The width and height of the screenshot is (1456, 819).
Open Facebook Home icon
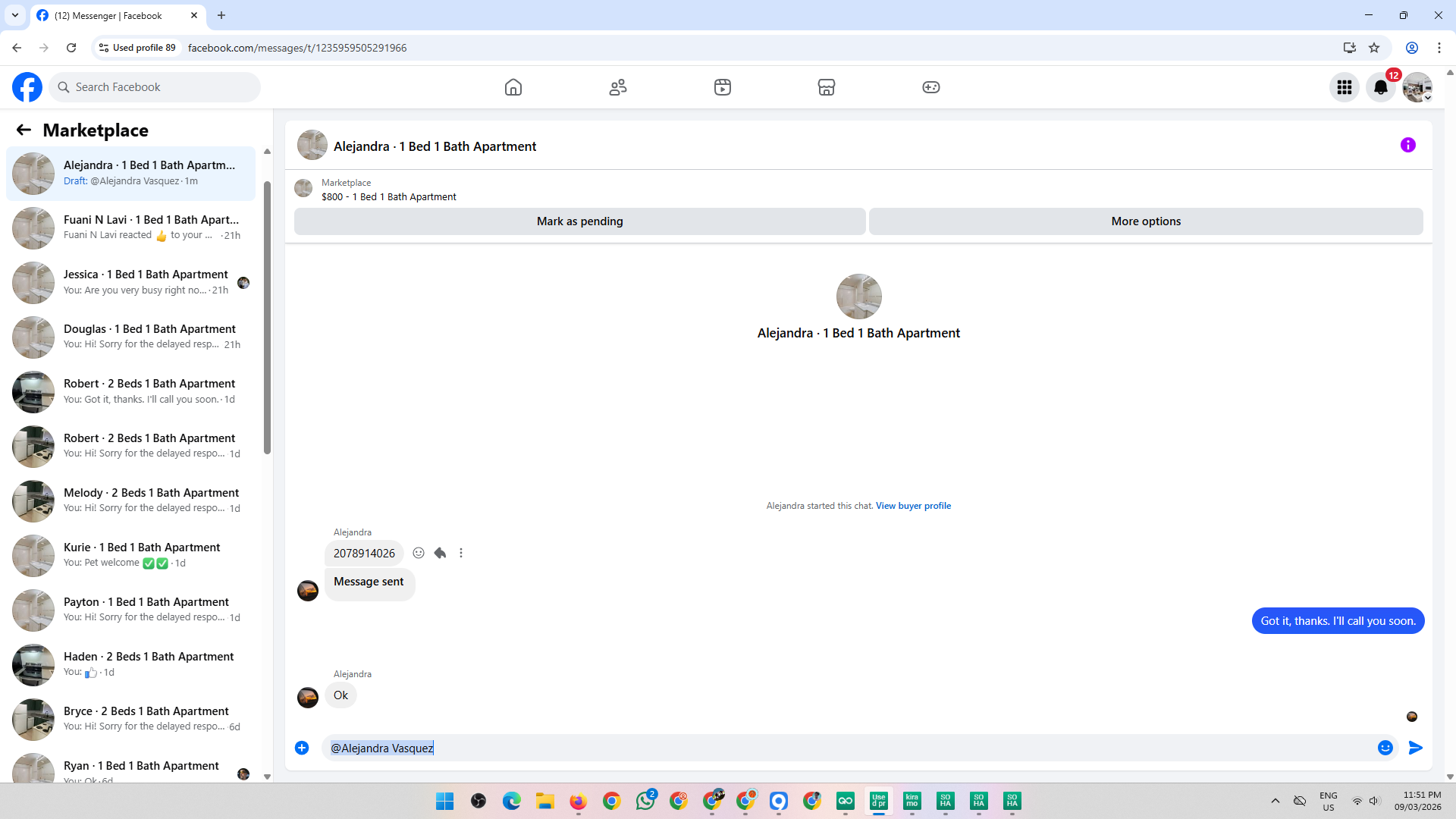[x=513, y=87]
